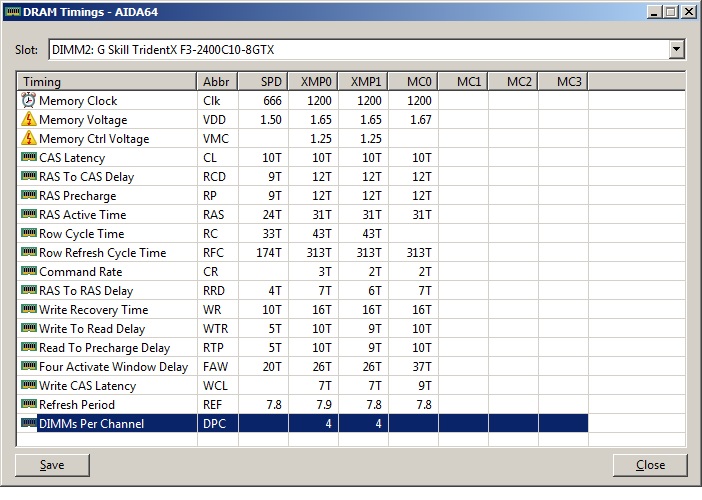Click the XMP0 column header
702x500 pixels.
click(313, 82)
